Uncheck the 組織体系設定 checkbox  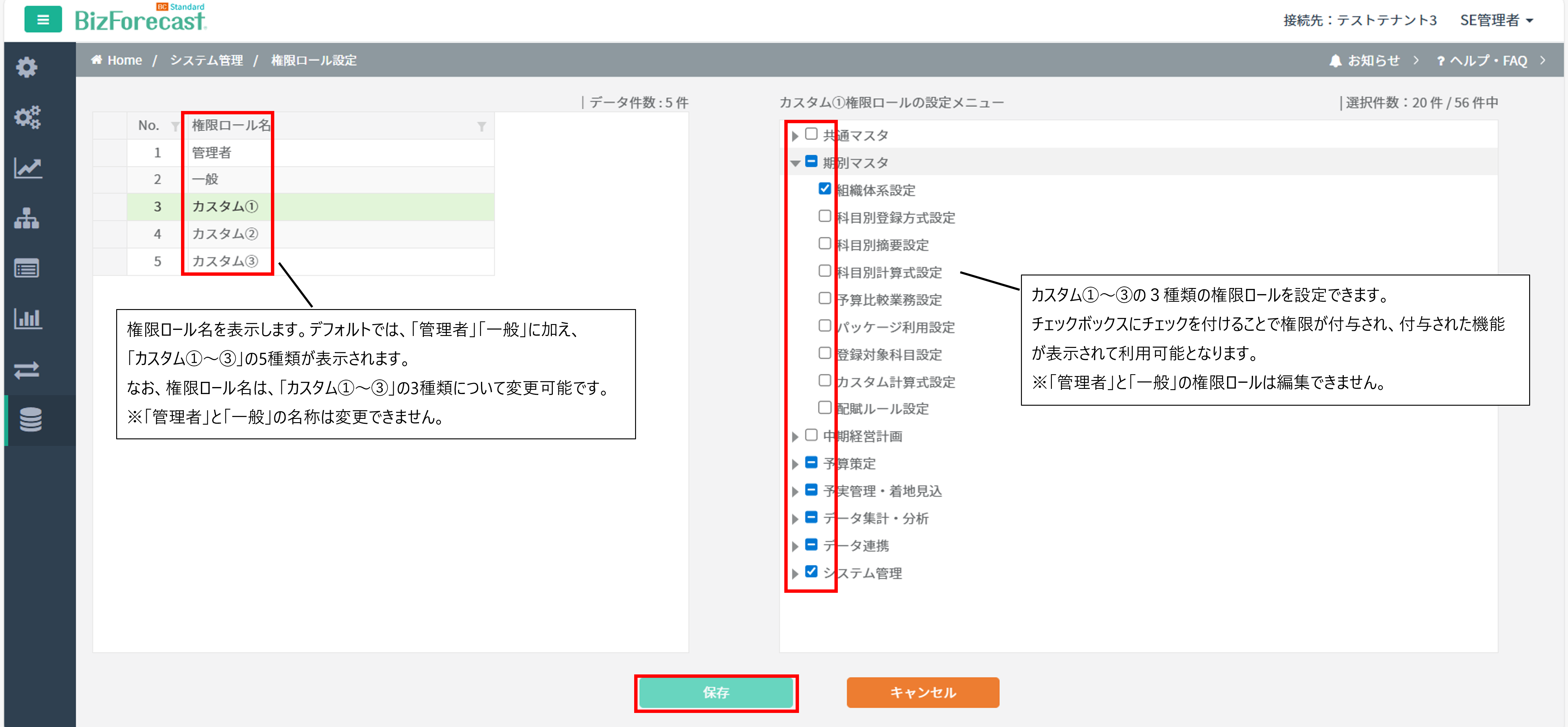[x=824, y=189]
